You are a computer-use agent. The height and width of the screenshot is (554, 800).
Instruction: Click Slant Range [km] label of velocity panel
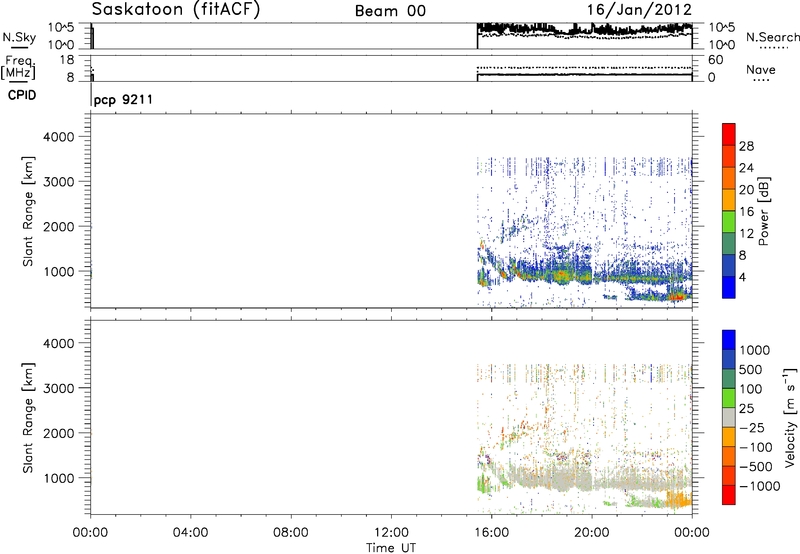tap(28, 417)
